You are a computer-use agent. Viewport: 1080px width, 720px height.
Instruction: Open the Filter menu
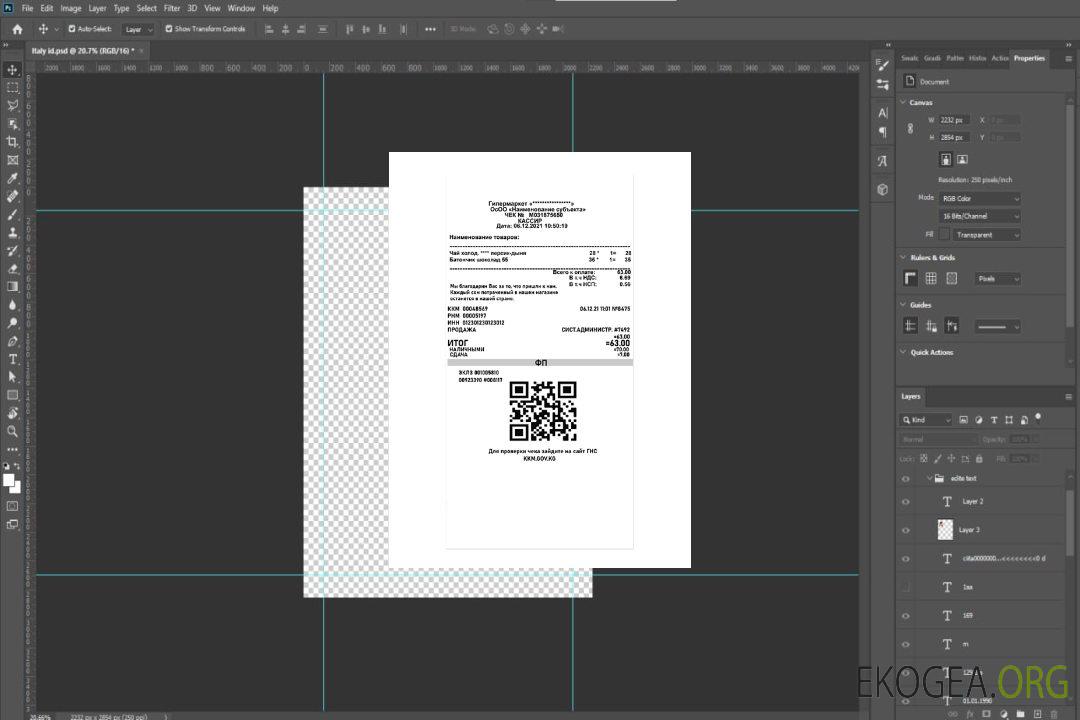click(172, 8)
